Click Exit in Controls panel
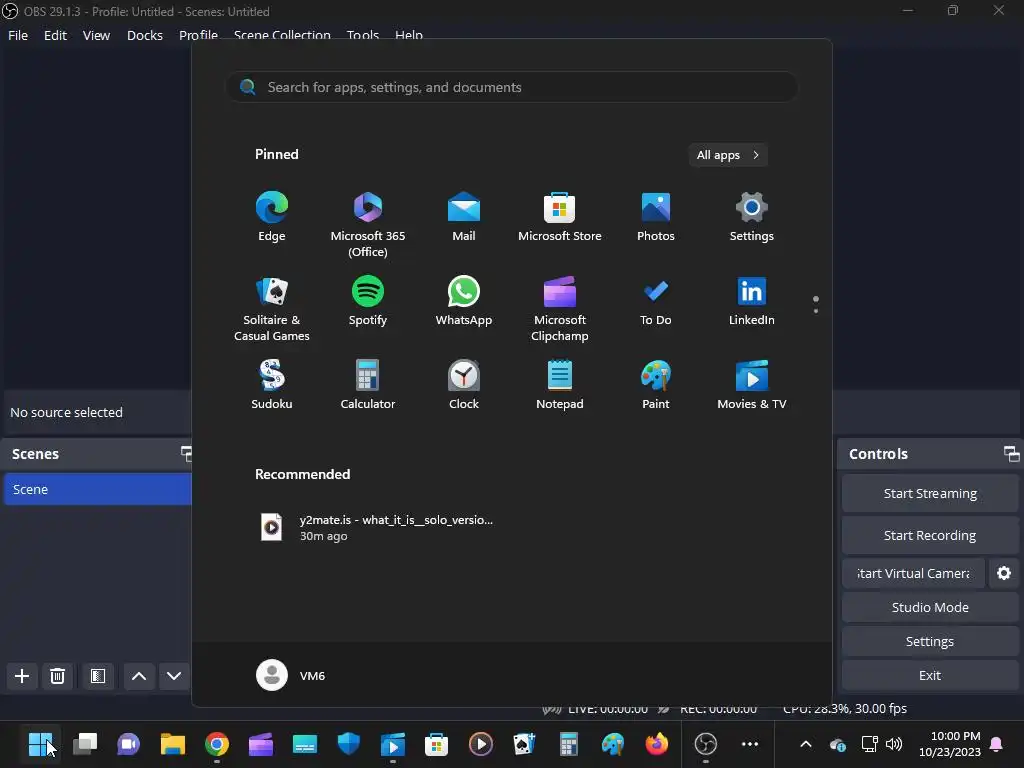 930,675
